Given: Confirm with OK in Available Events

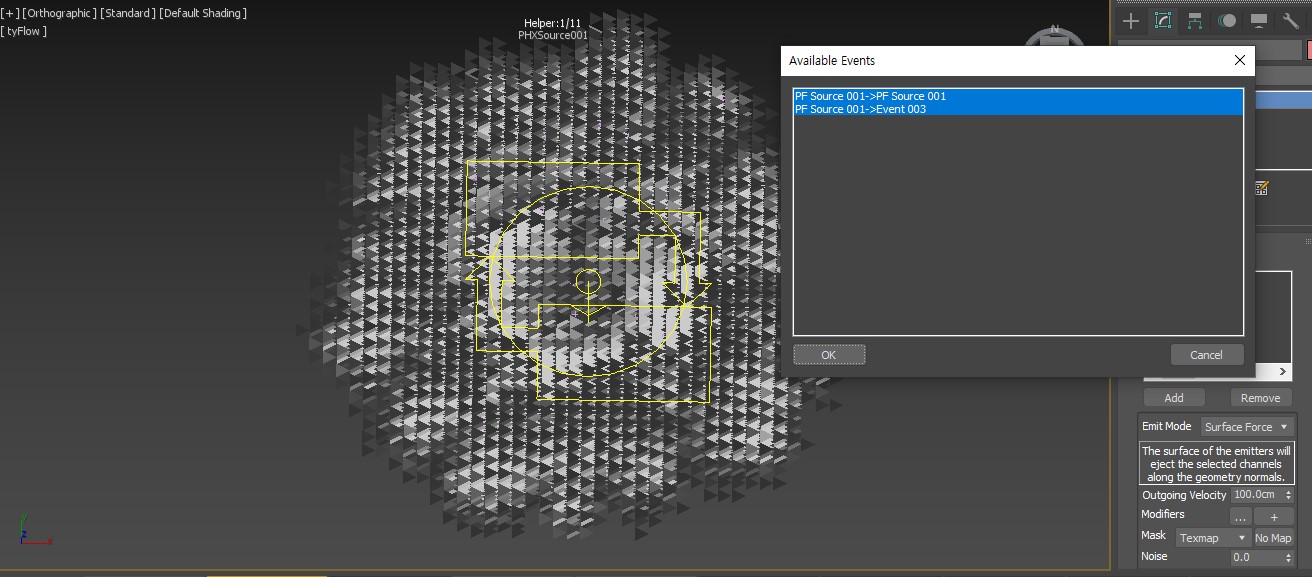Looking at the screenshot, I should click(x=829, y=355).
